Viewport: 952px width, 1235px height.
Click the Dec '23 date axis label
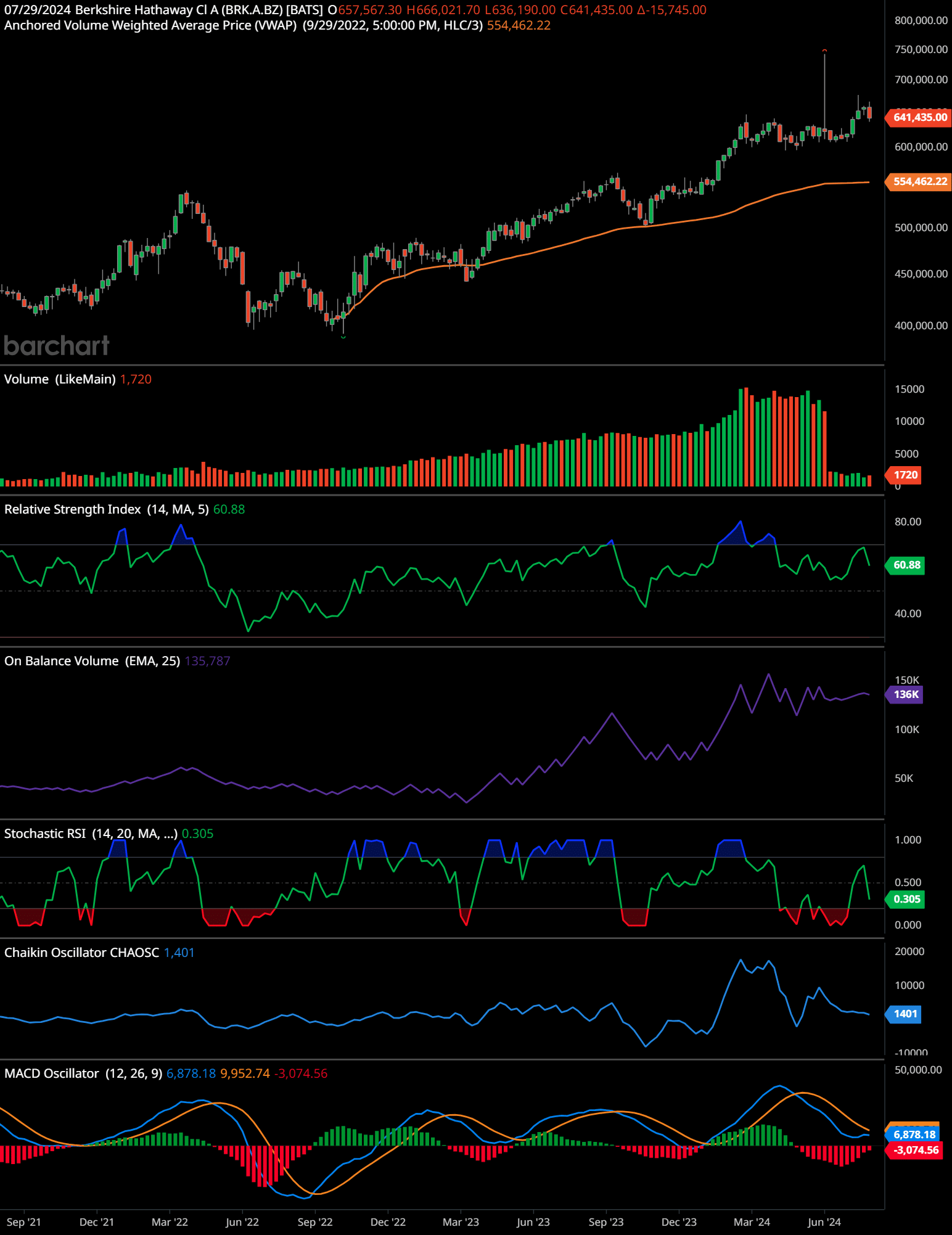pyautogui.click(x=679, y=1222)
